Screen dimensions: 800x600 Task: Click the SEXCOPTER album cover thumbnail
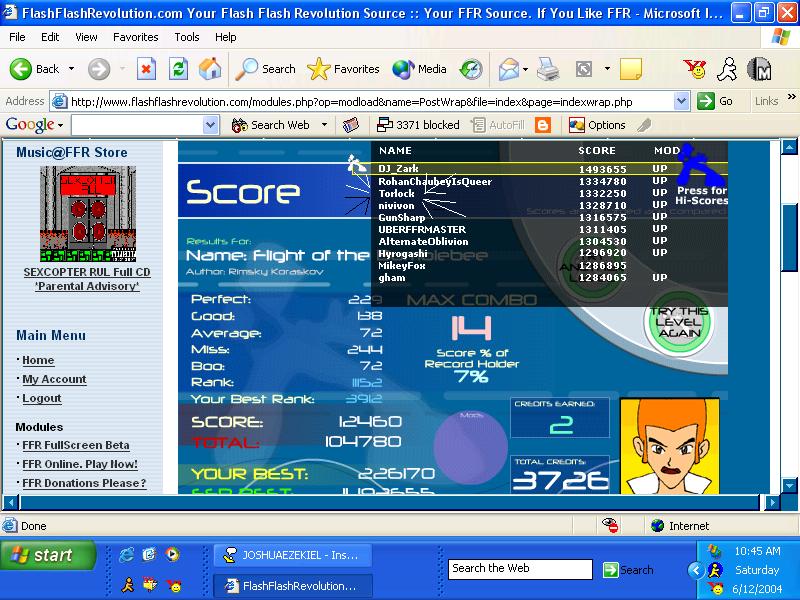click(x=88, y=214)
